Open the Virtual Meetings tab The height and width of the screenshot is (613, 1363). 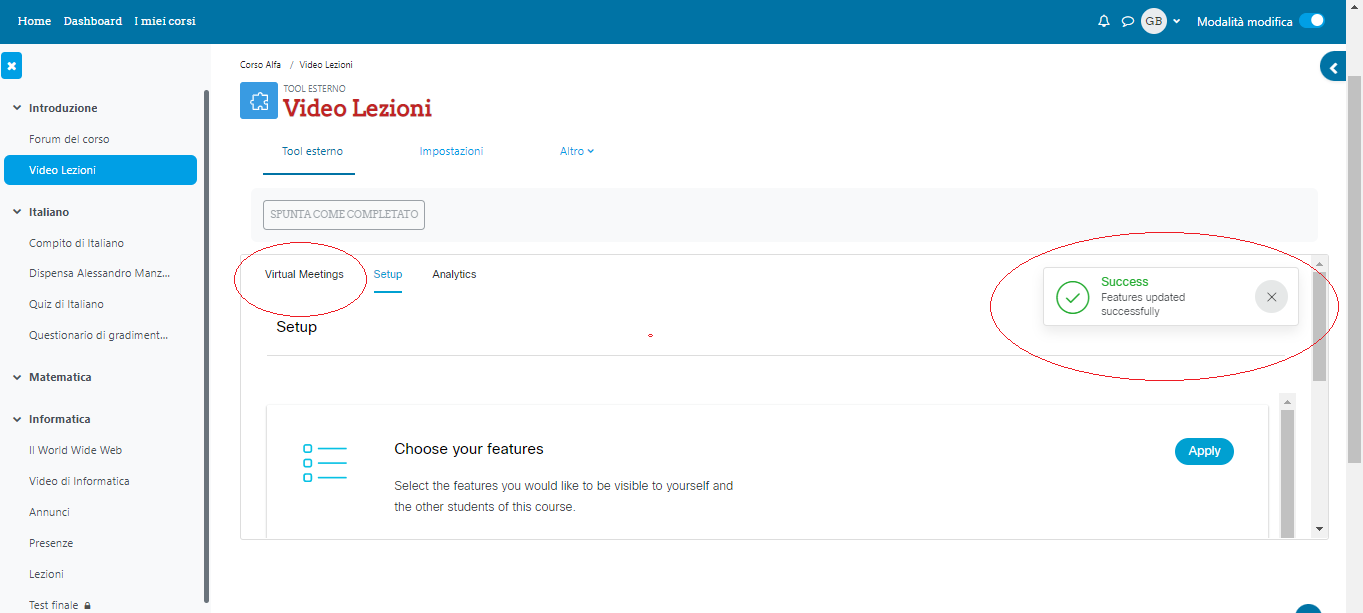coord(304,274)
